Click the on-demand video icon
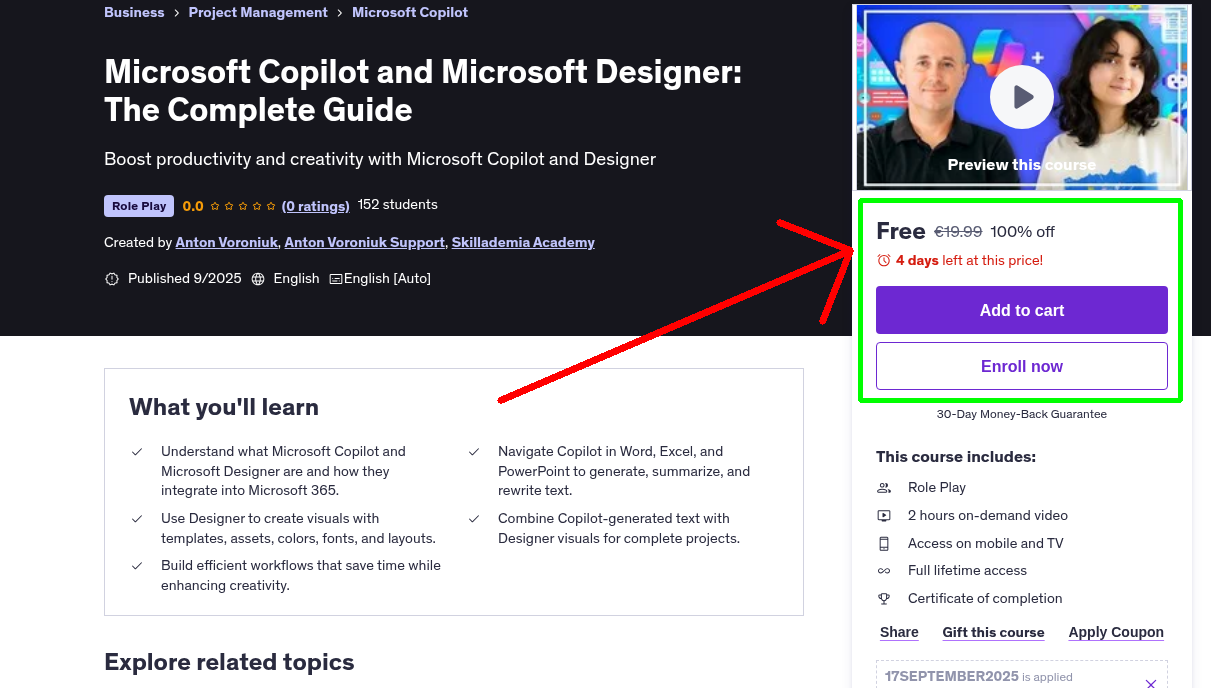Image resolution: width=1211 pixels, height=688 pixels. point(884,516)
